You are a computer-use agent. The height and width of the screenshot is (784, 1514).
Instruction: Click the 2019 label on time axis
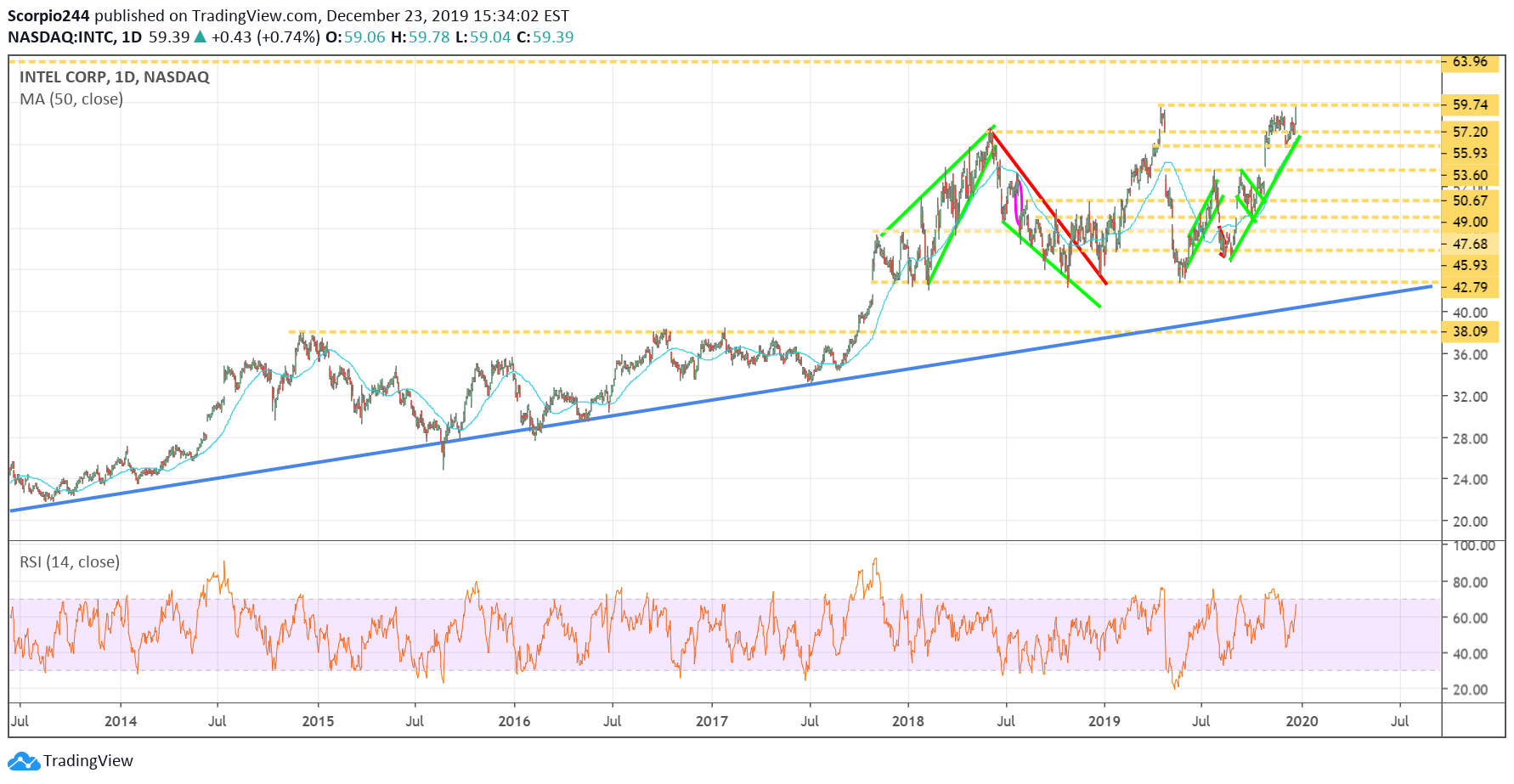coord(1104,721)
